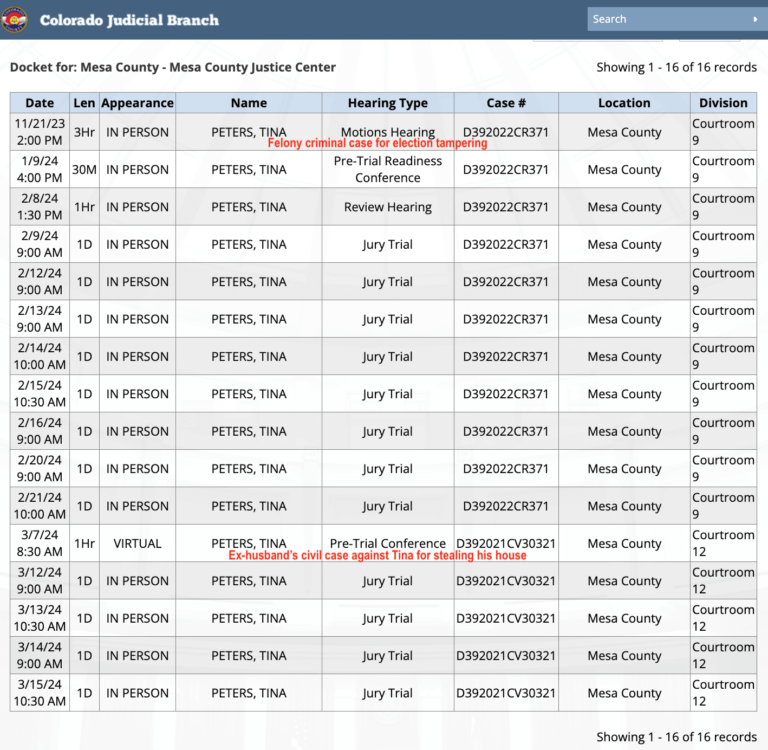The image size is (768, 750).
Task: Open the Colorado Judicial Branch title link
Action: (x=129, y=20)
